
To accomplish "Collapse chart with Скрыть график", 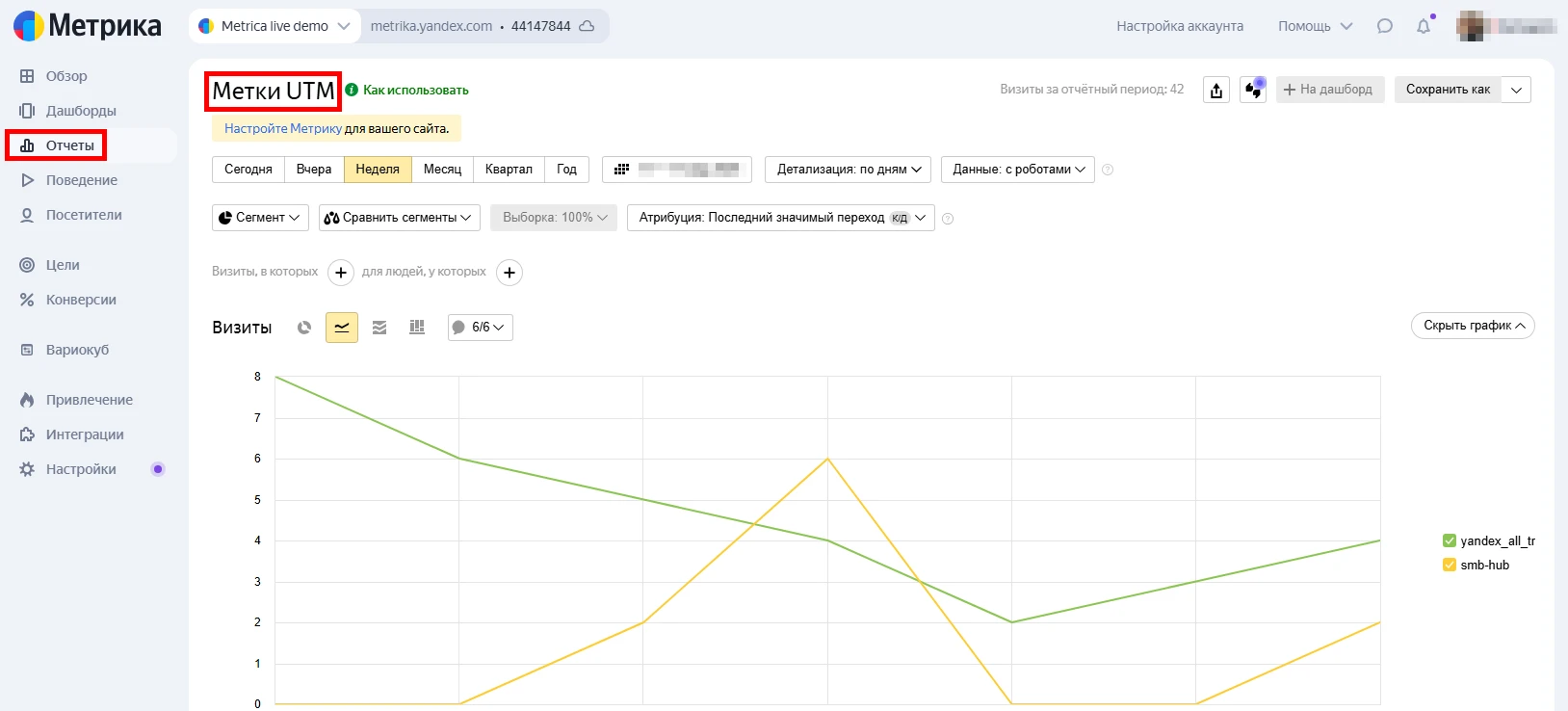I will coord(1472,326).
